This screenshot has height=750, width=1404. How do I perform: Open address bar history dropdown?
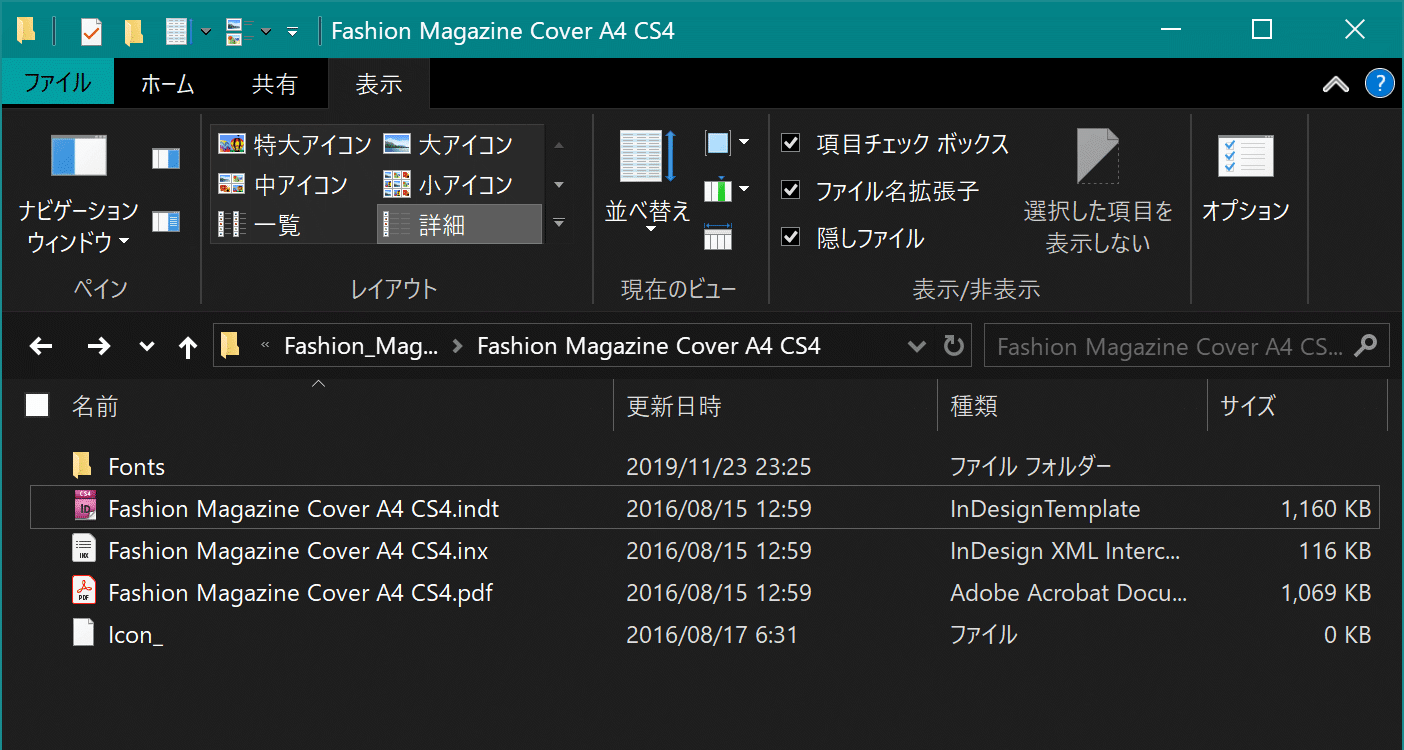tap(916, 346)
